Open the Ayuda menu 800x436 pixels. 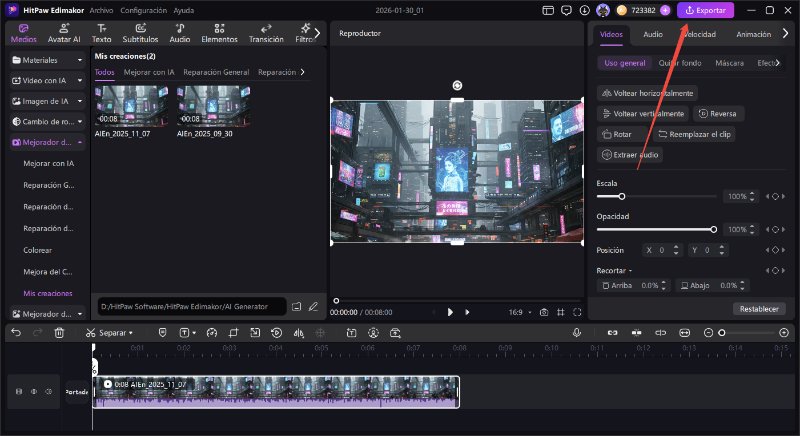tap(184, 10)
